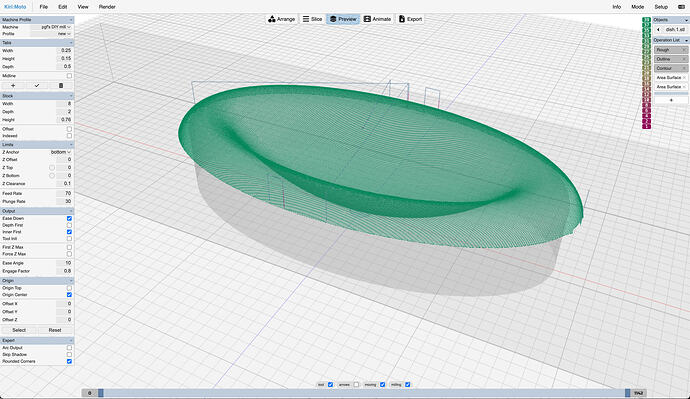The width and height of the screenshot is (690, 399).
Task: Enable the stock Offset checkbox
Action: tap(69, 129)
